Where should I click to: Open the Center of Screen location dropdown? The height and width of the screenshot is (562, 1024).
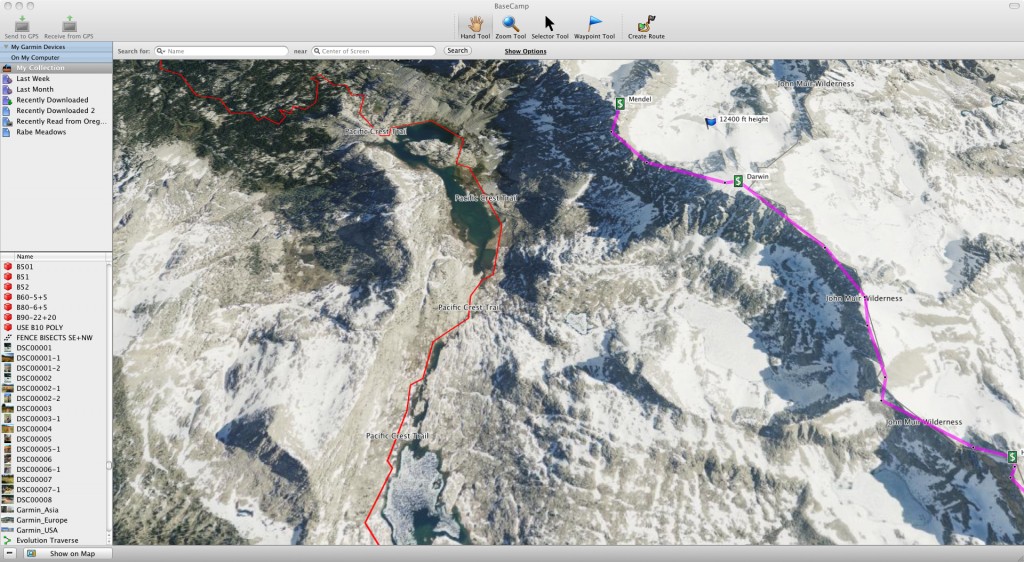point(317,50)
